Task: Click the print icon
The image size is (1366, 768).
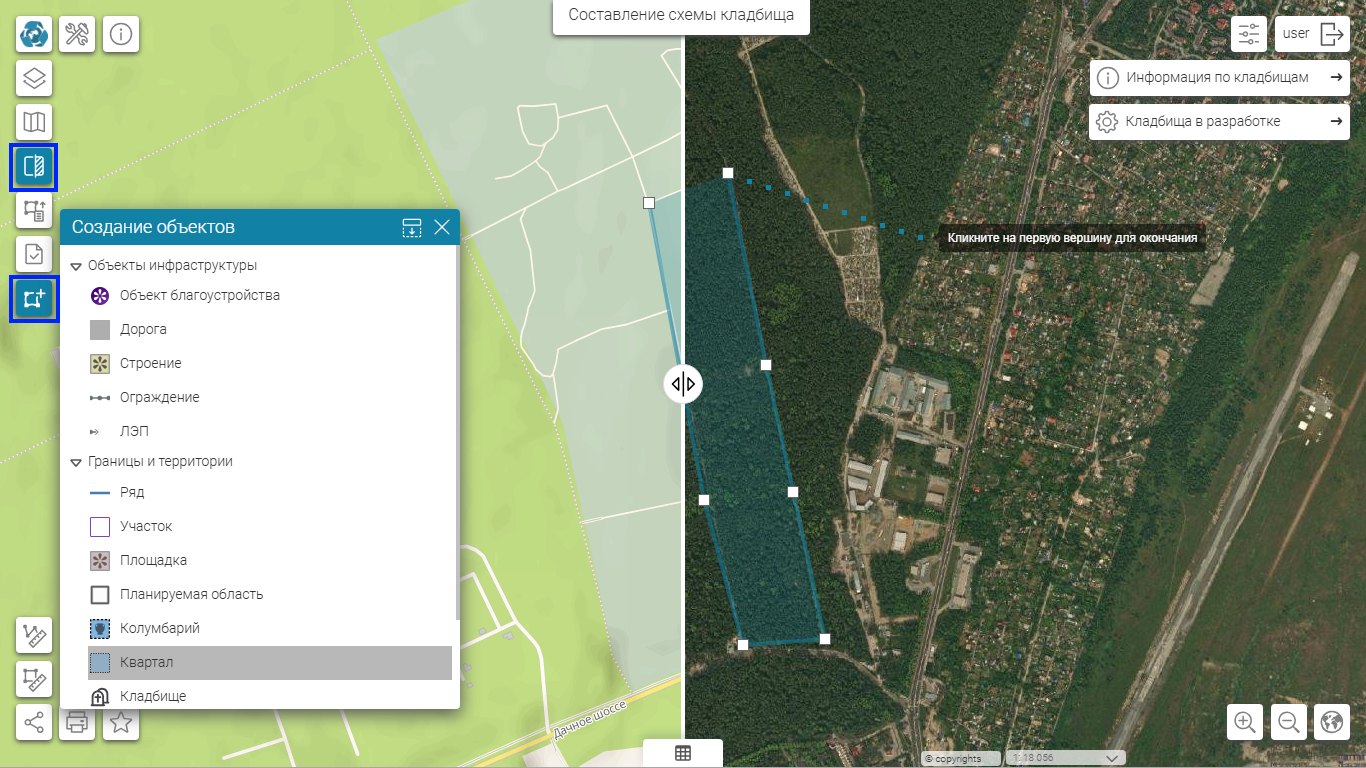Action: [x=77, y=722]
